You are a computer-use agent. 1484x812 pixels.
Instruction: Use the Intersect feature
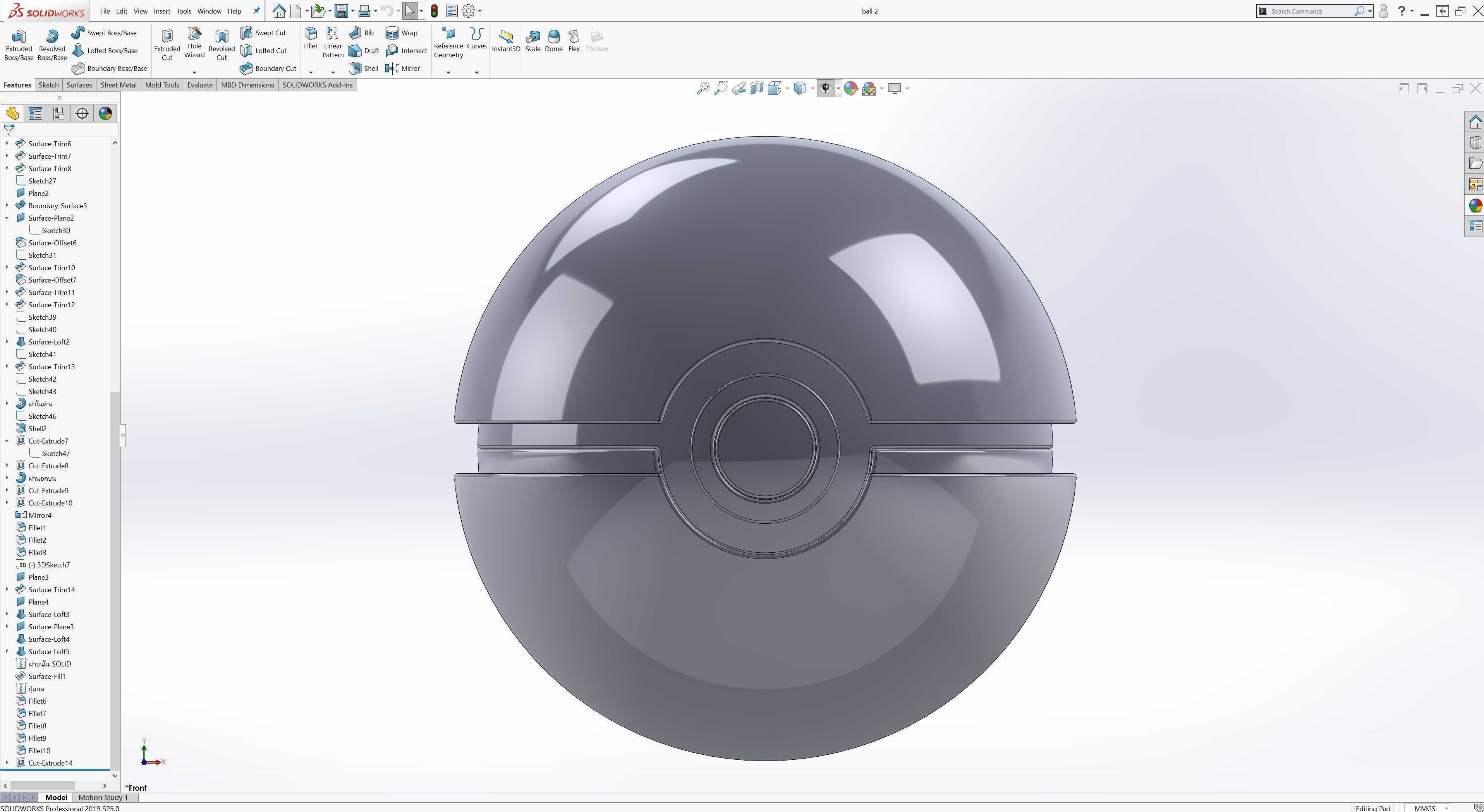pyautogui.click(x=406, y=51)
